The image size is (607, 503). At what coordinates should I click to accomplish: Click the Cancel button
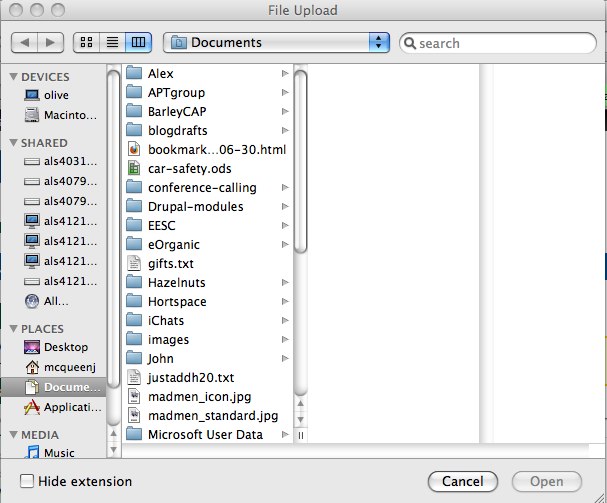pos(463,481)
